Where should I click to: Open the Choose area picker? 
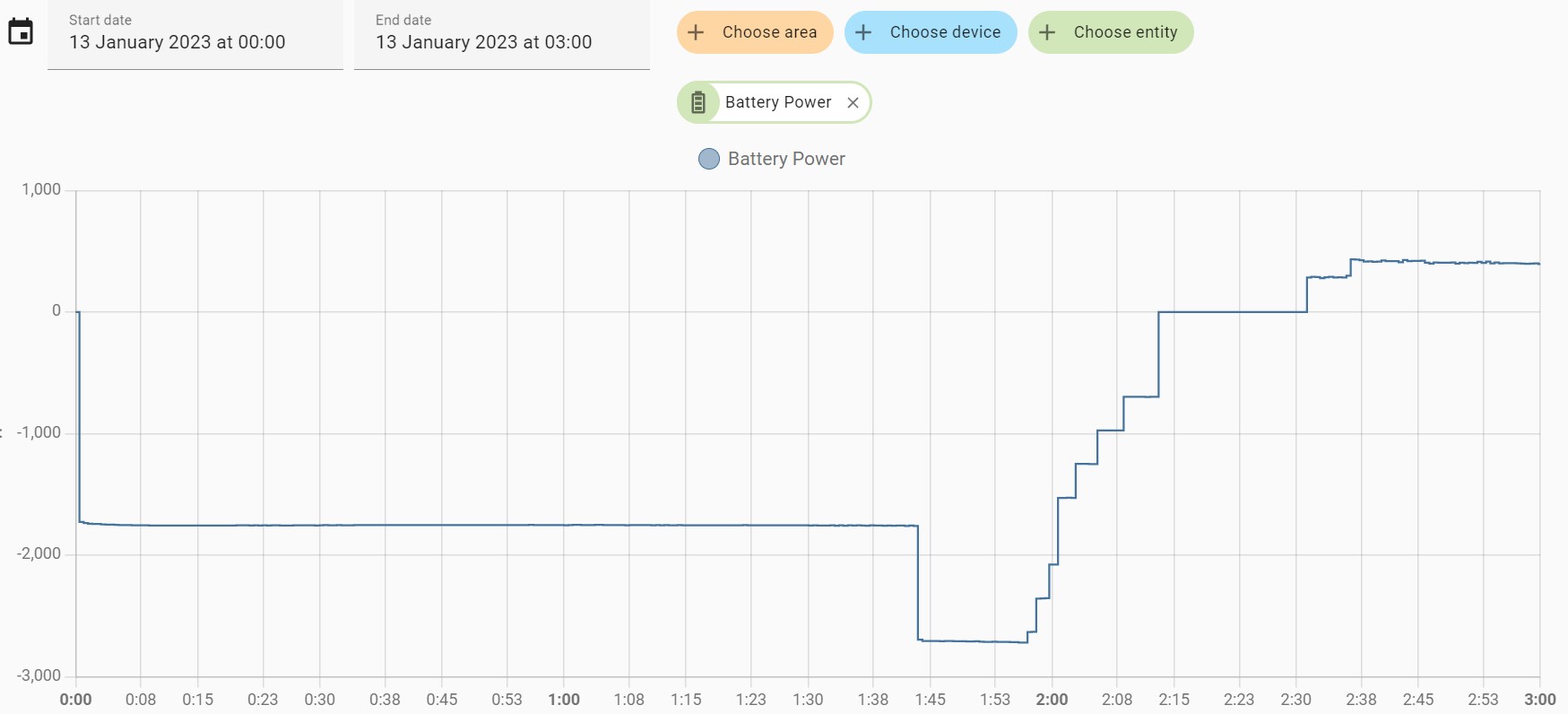pyautogui.click(x=755, y=32)
